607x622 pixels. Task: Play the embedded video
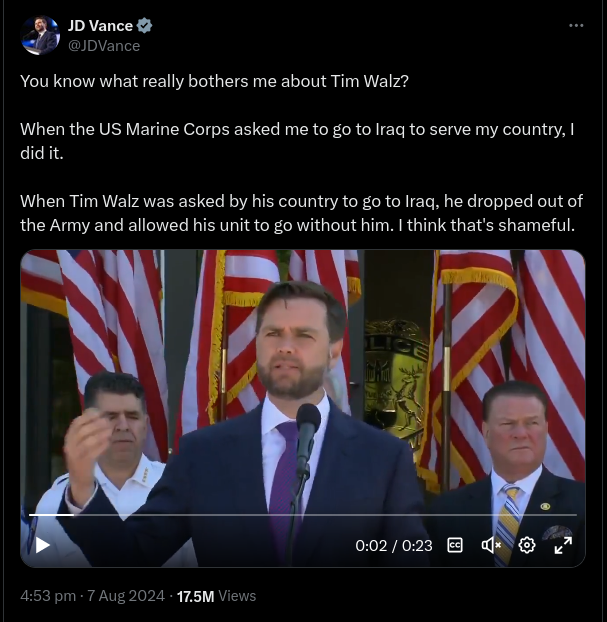(42, 545)
